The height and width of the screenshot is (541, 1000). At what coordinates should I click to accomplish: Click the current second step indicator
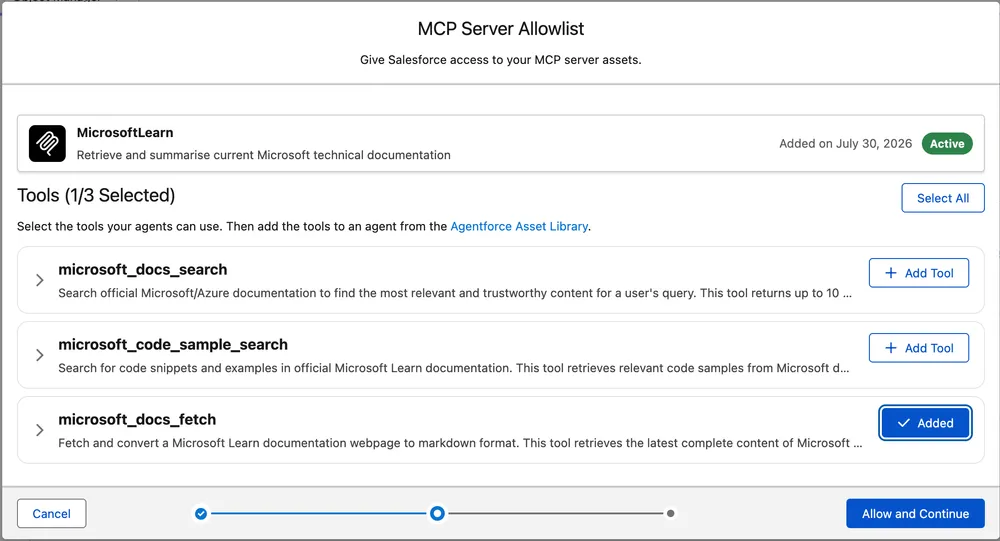(437, 514)
